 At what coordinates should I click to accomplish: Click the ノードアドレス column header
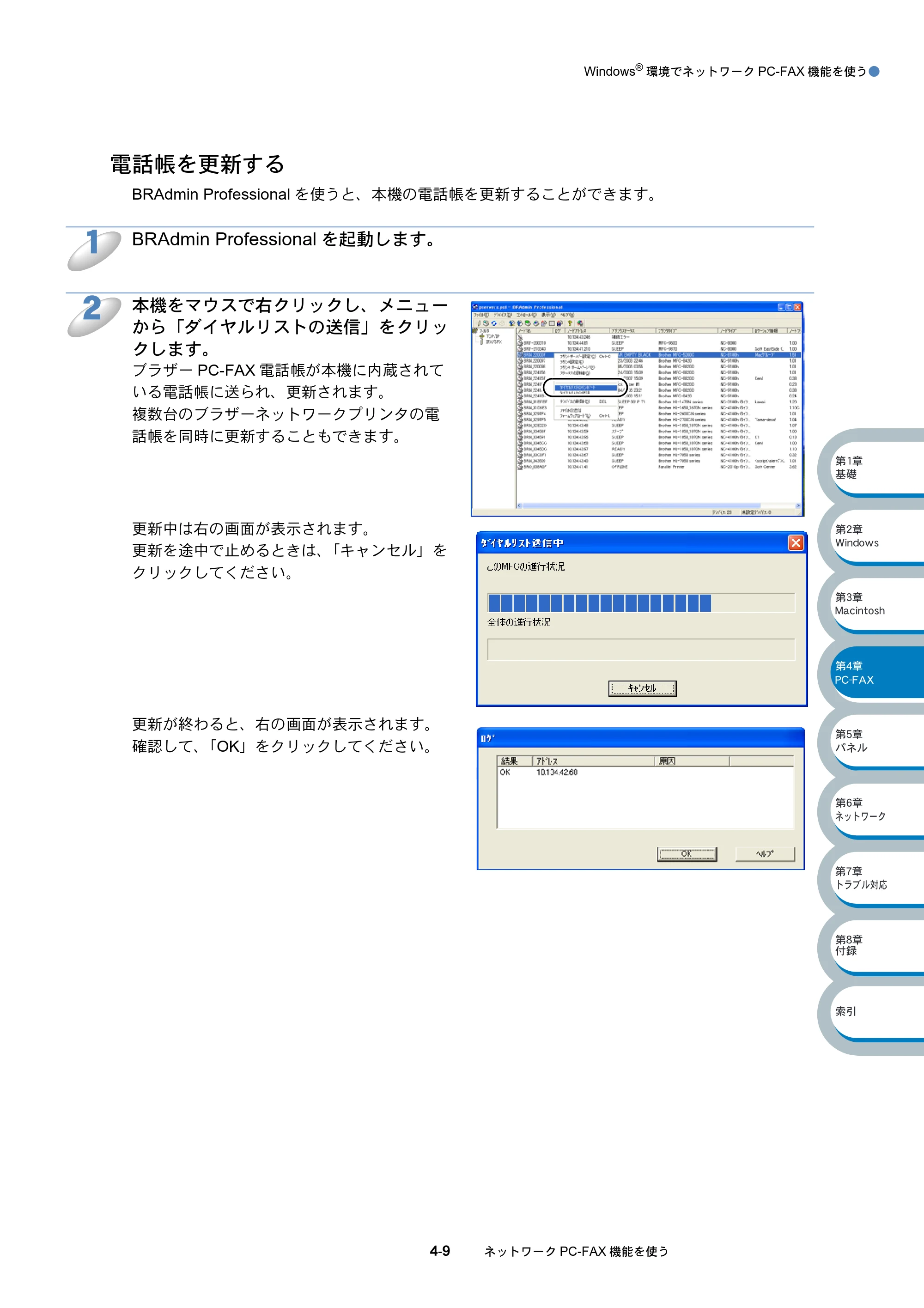pos(587,331)
